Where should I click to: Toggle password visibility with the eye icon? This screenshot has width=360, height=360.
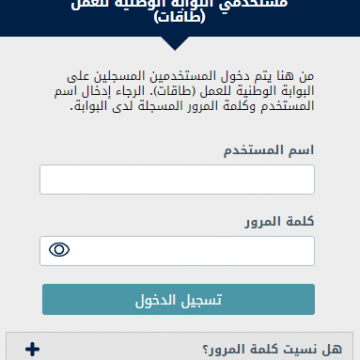[59, 250]
